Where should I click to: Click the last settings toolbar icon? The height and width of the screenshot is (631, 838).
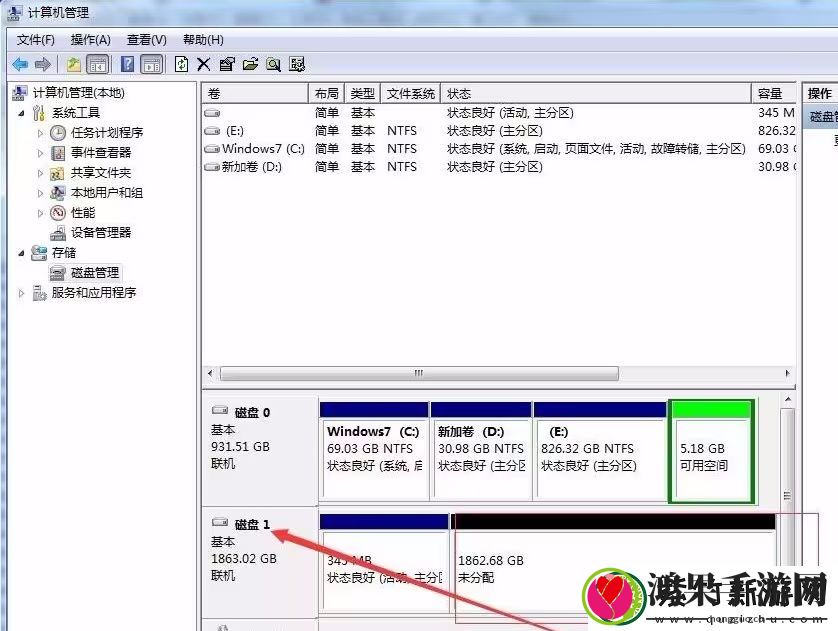click(297, 65)
